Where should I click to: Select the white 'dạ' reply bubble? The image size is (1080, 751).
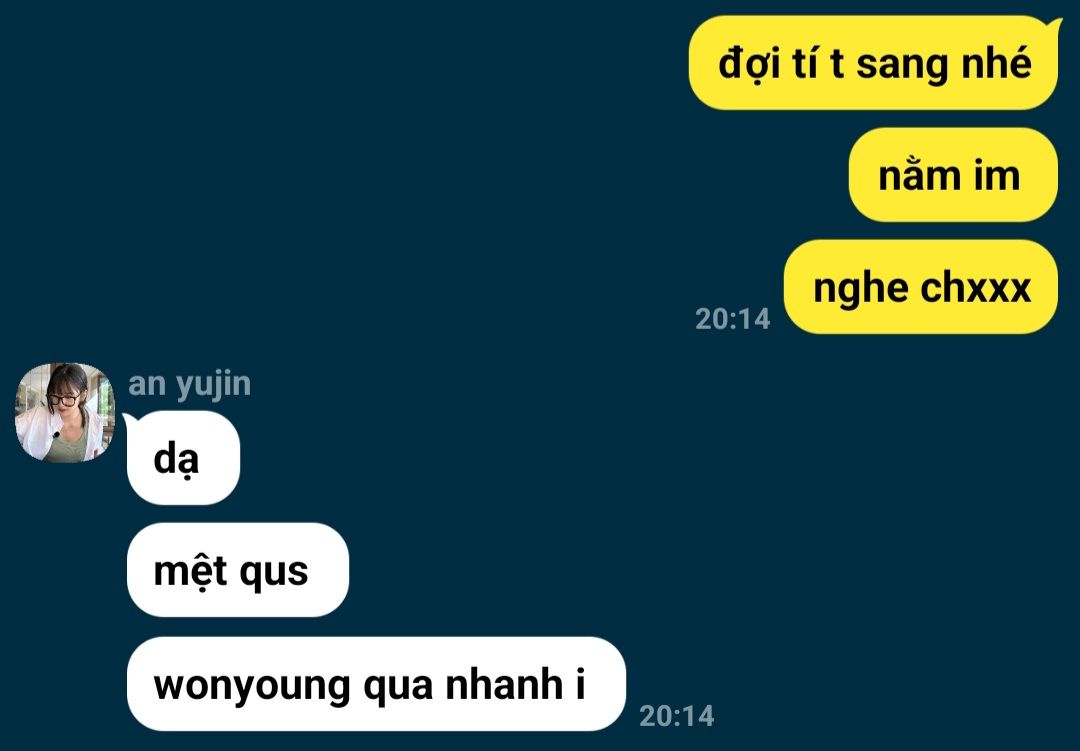click(x=182, y=457)
